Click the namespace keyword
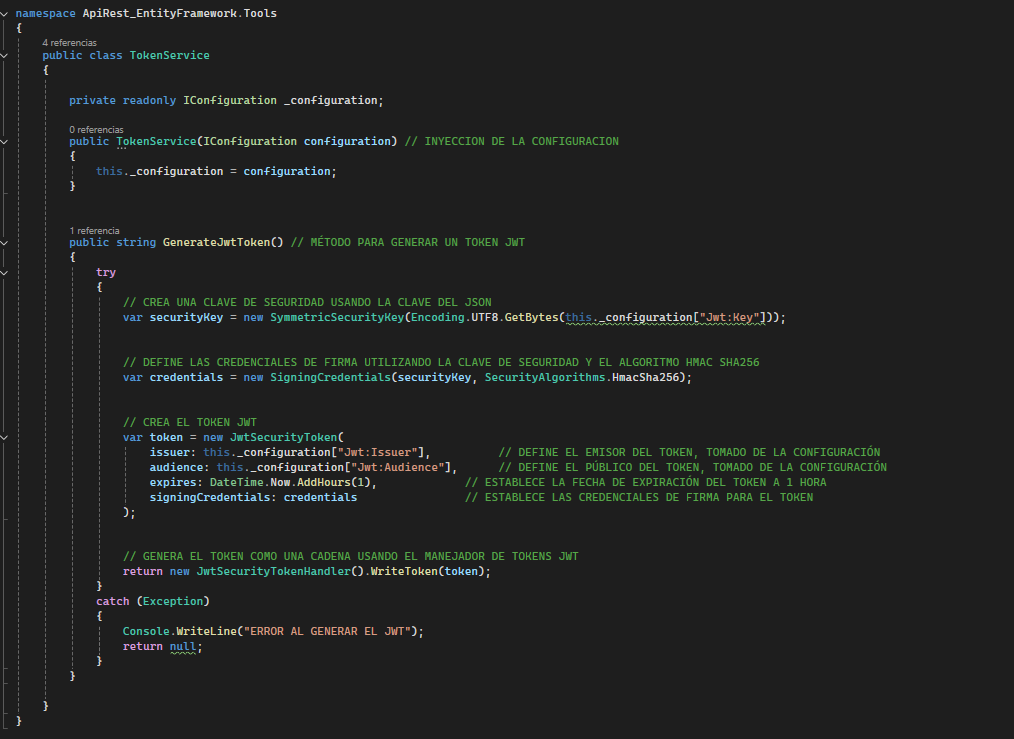 tap(45, 14)
